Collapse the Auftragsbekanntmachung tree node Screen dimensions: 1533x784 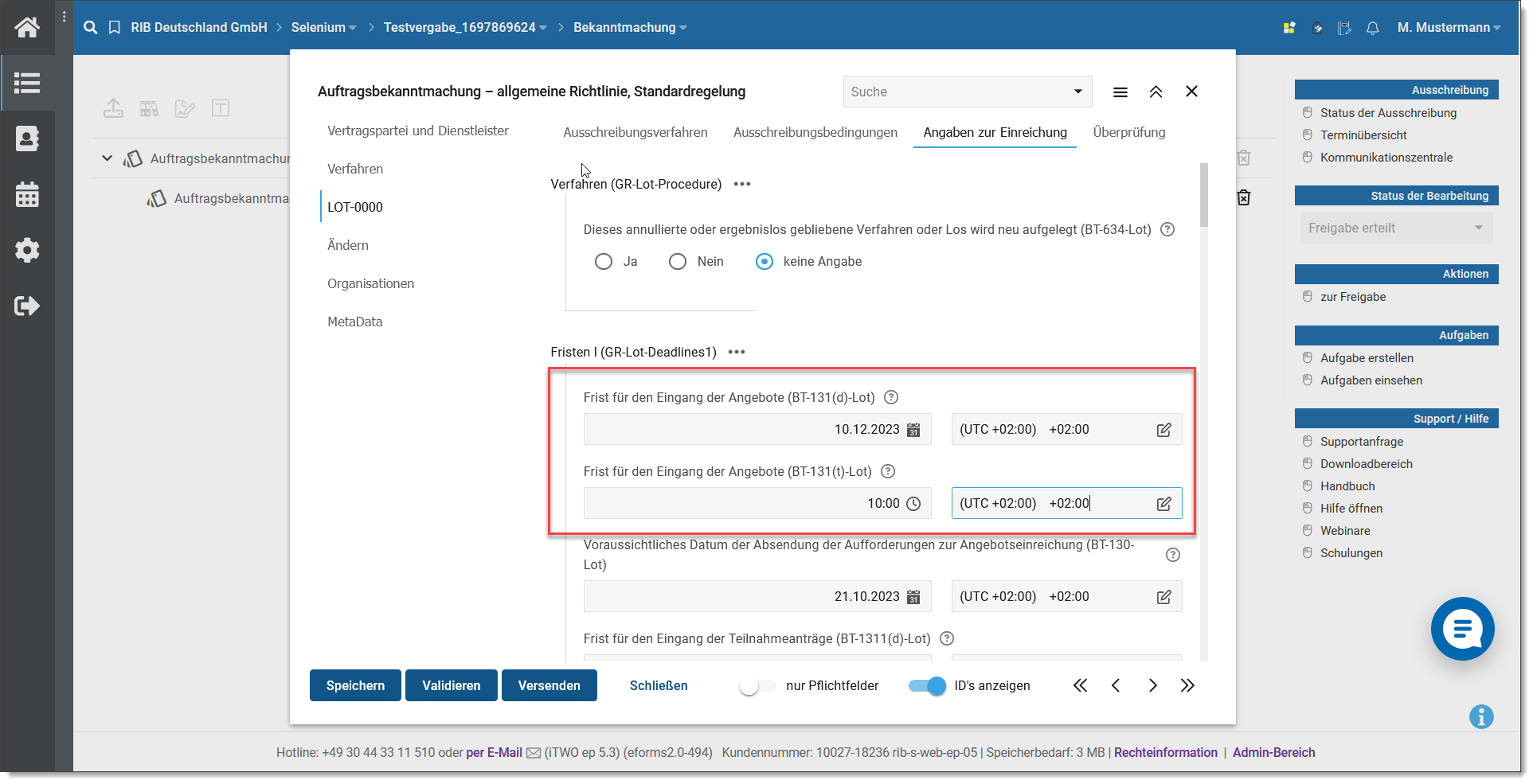point(107,158)
